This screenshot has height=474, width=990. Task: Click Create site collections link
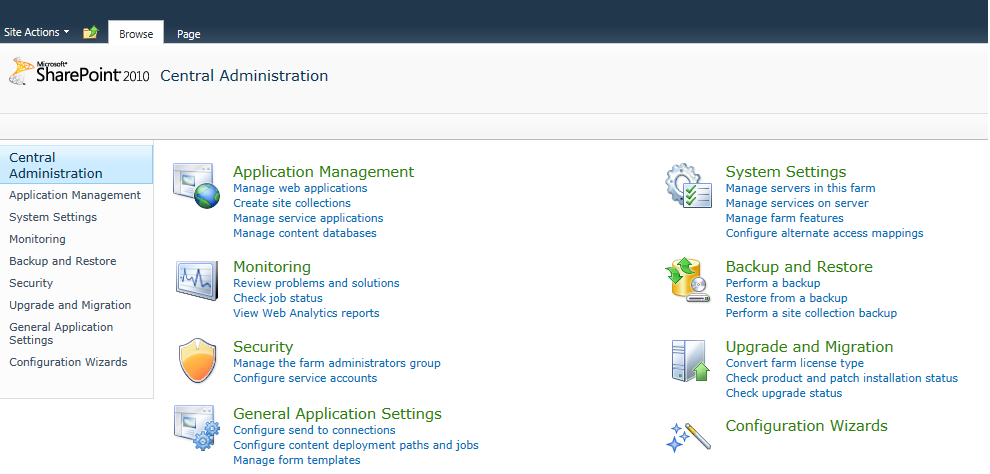tap(292, 203)
